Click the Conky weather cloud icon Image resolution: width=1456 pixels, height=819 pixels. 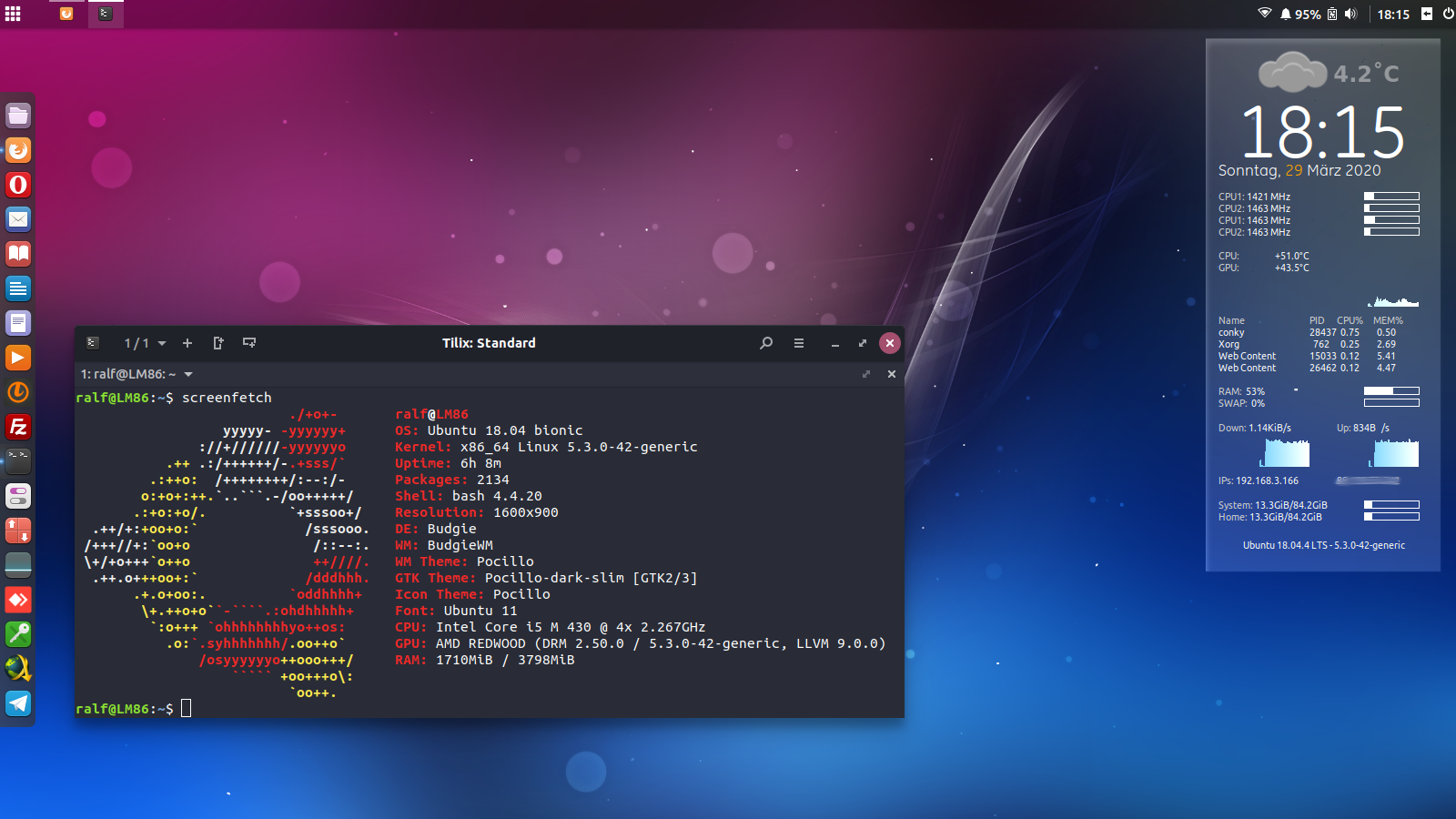pyautogui.click(x=1292, y=72)
